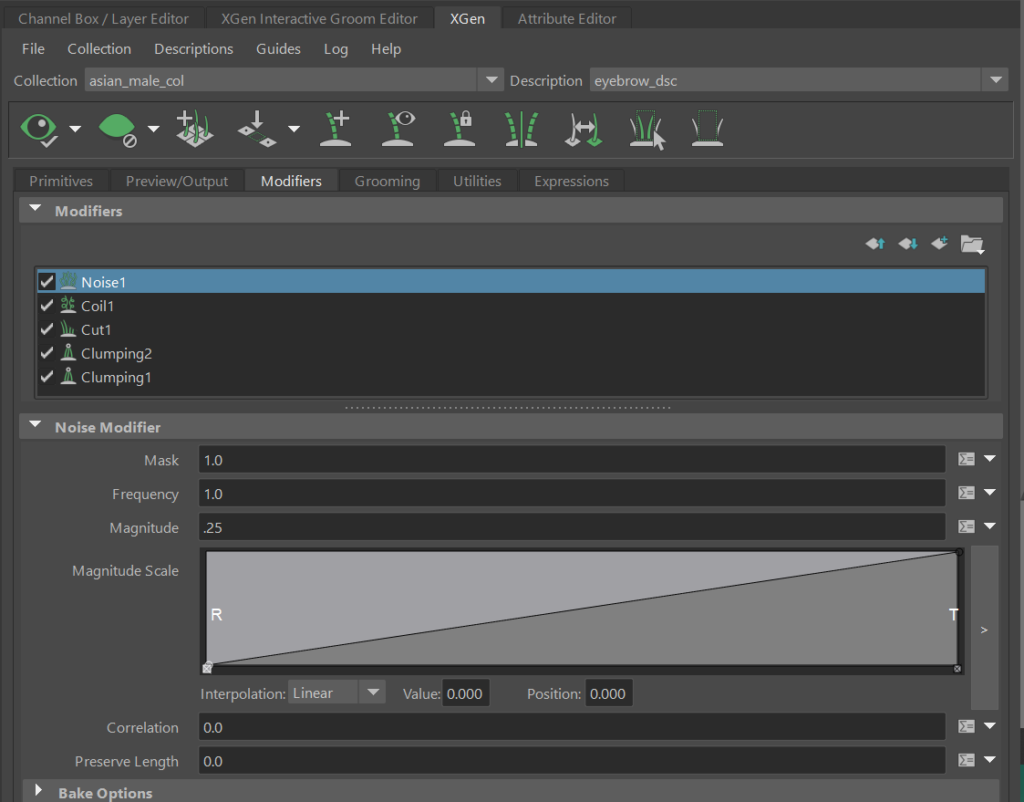1024x802 pixels.
Task: Click the Magnitude expression editor button
Action: (x=966, y=527)
